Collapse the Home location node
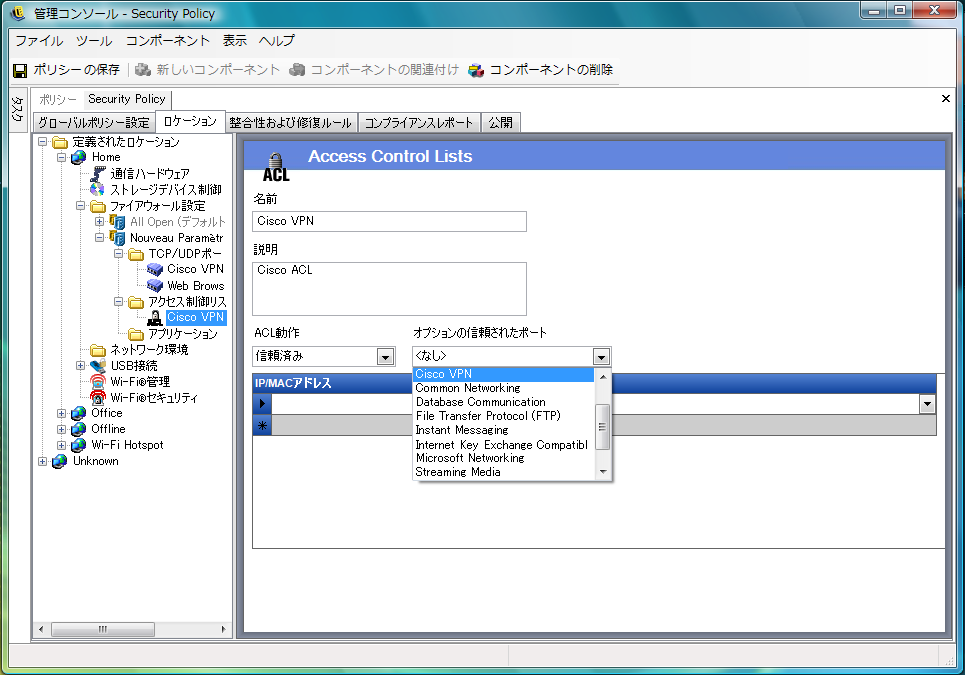The width and height of the screenshot is (965, 675). 62,158
